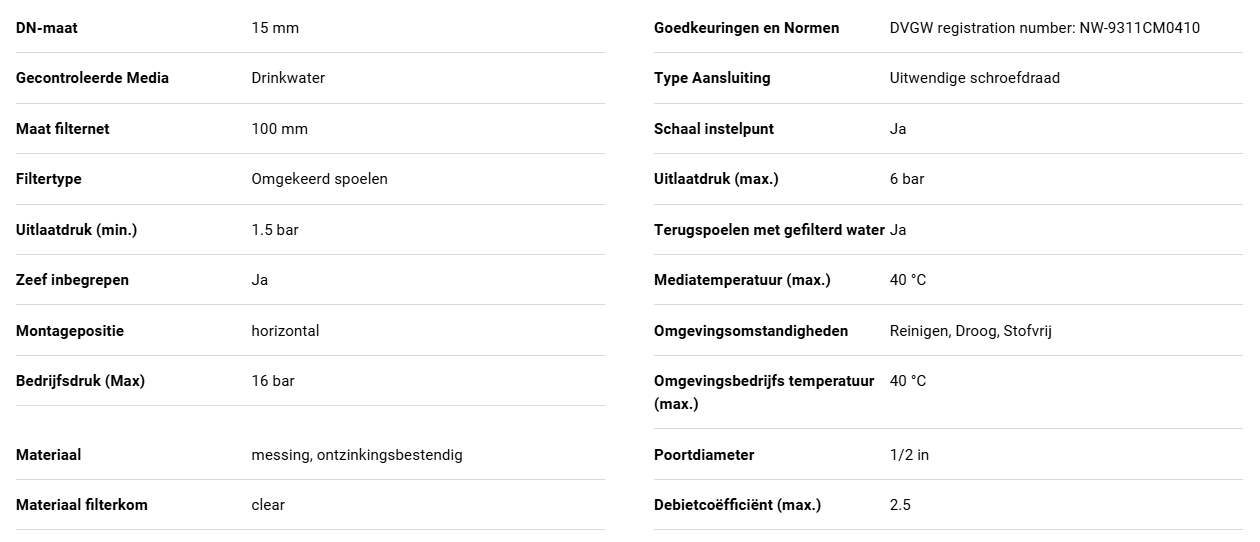Click Terugspoelen met gefilterd water label

769,230
